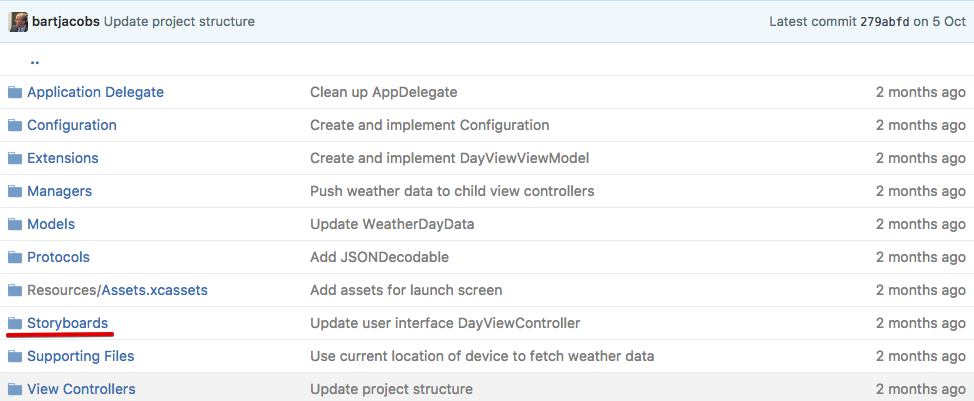
Task: Open commit 'Push weather data to child view controllers'
Action: 452,191
